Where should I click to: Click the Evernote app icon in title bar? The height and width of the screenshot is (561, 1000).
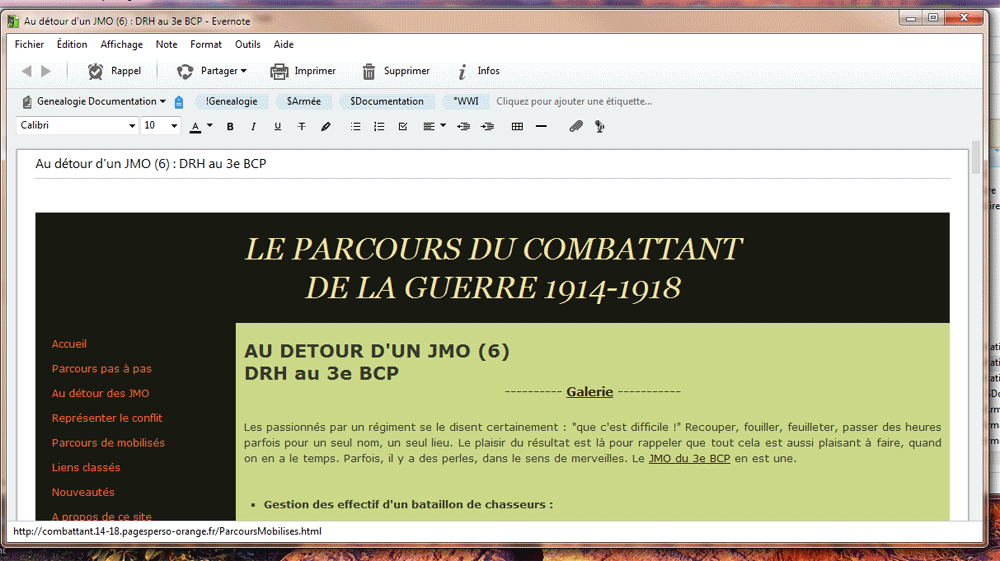[13, 22]
